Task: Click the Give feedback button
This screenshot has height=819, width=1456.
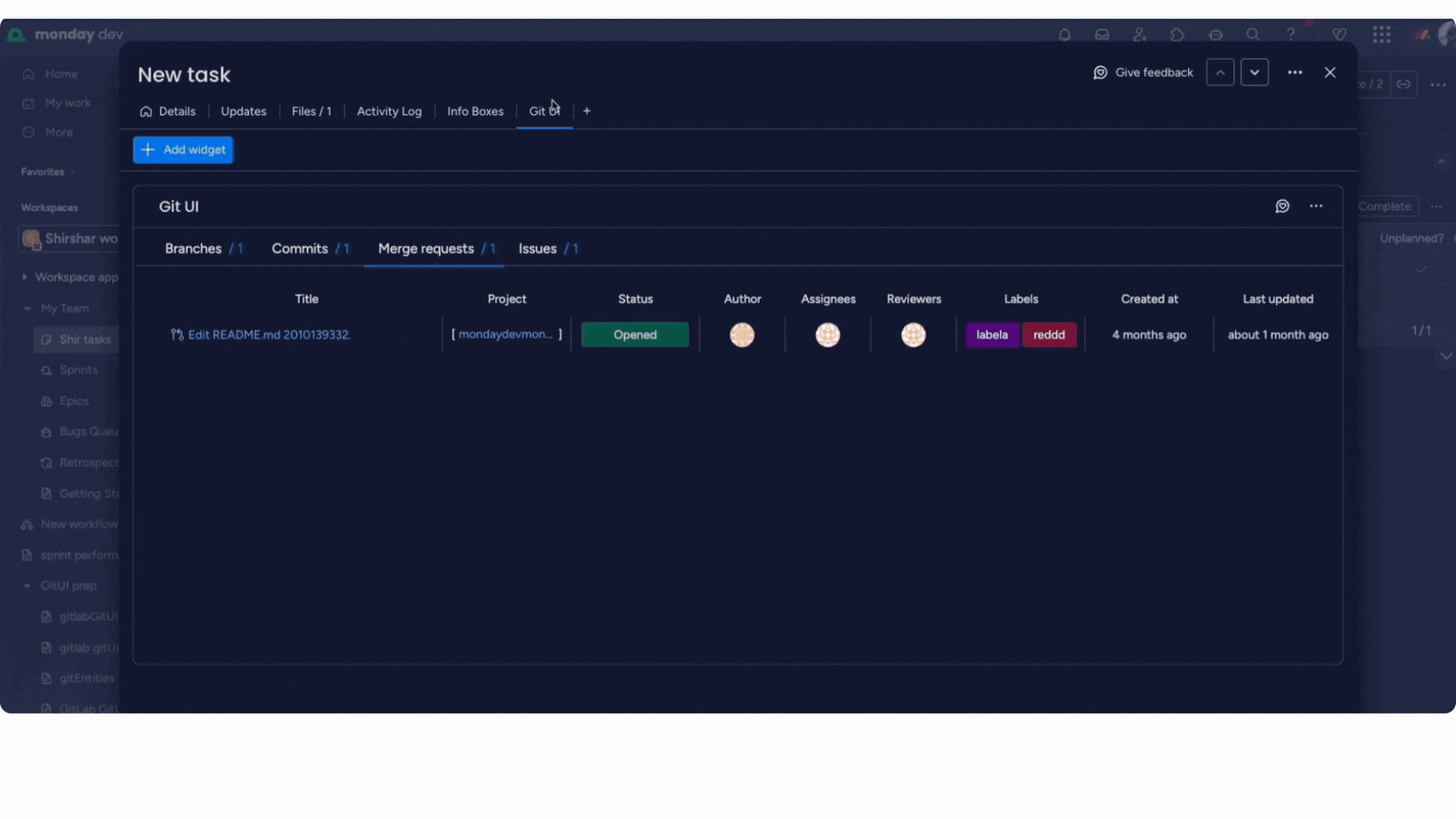Action: 1144,73
